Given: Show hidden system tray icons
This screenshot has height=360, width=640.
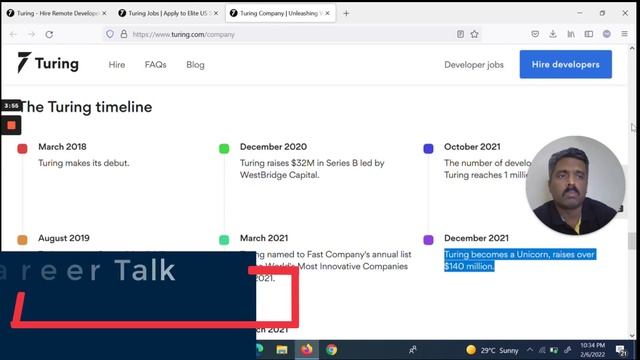Looking at the screenshot, I should point(529,350).
